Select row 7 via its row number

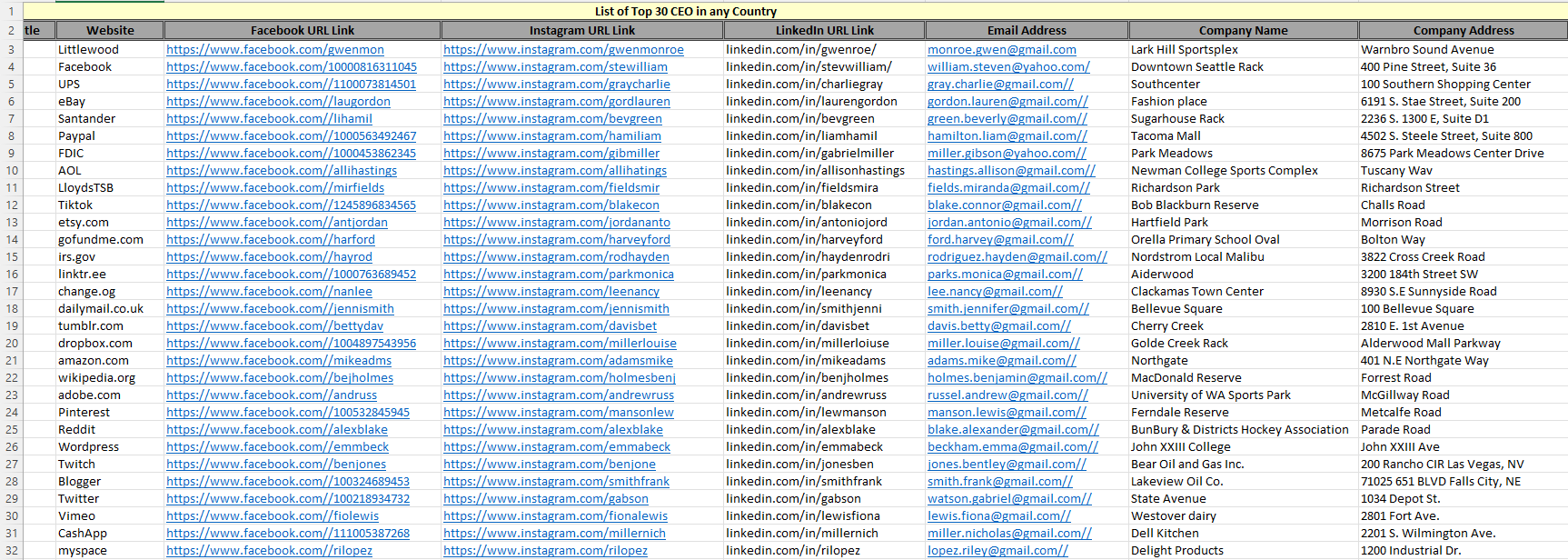pyautogui.click(x=12, y=119)
